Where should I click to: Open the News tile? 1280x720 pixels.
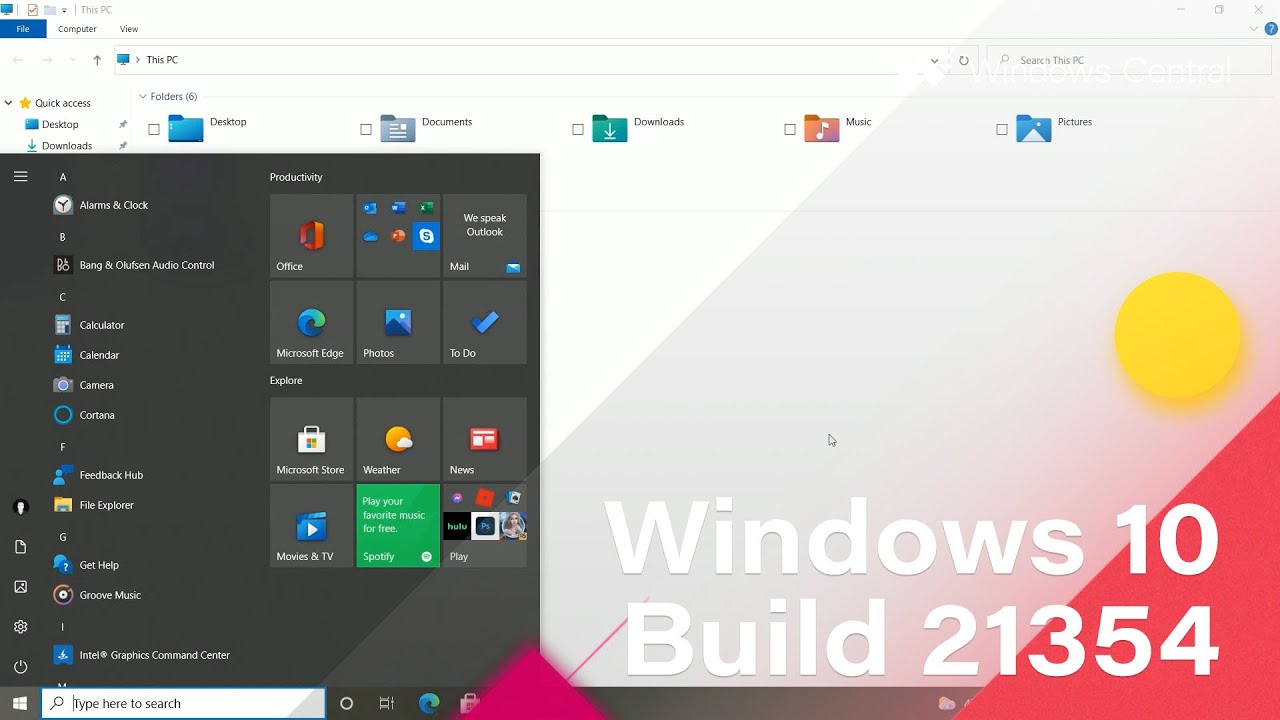(485, 439)
